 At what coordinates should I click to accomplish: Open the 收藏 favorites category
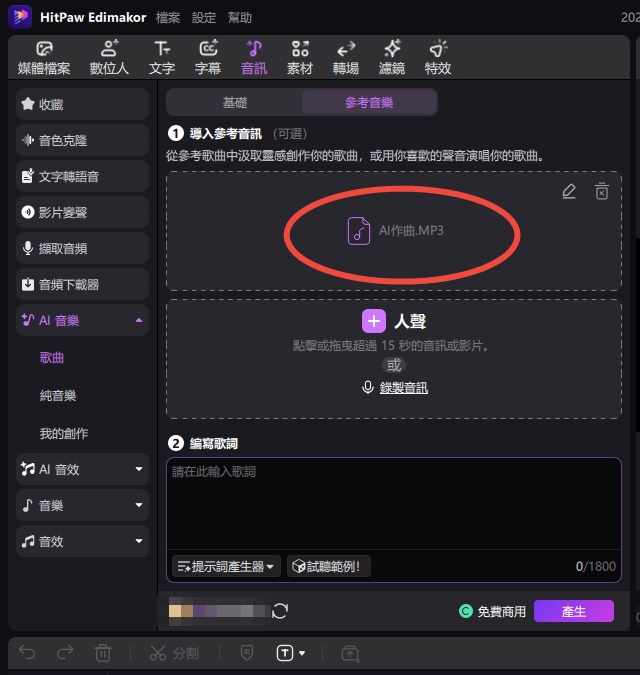pyautogui.click(x=83, y=104)
